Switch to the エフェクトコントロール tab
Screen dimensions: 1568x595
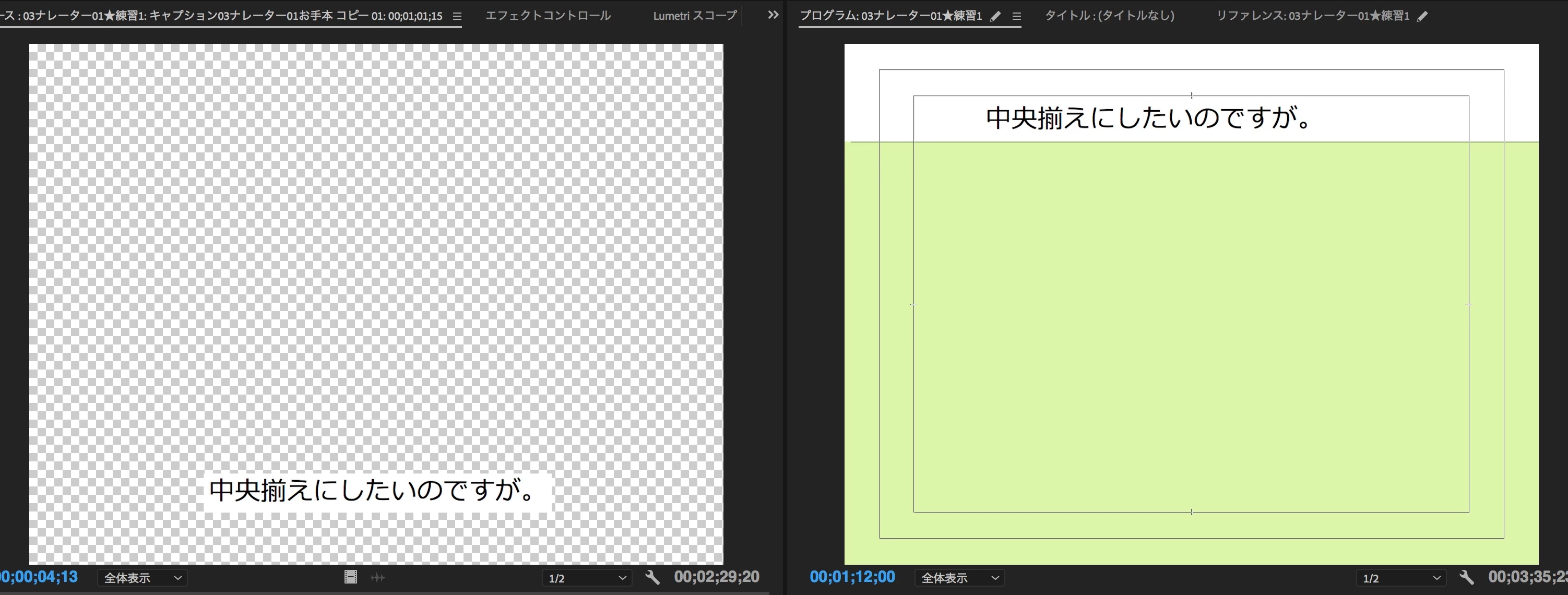coord(548,16)
